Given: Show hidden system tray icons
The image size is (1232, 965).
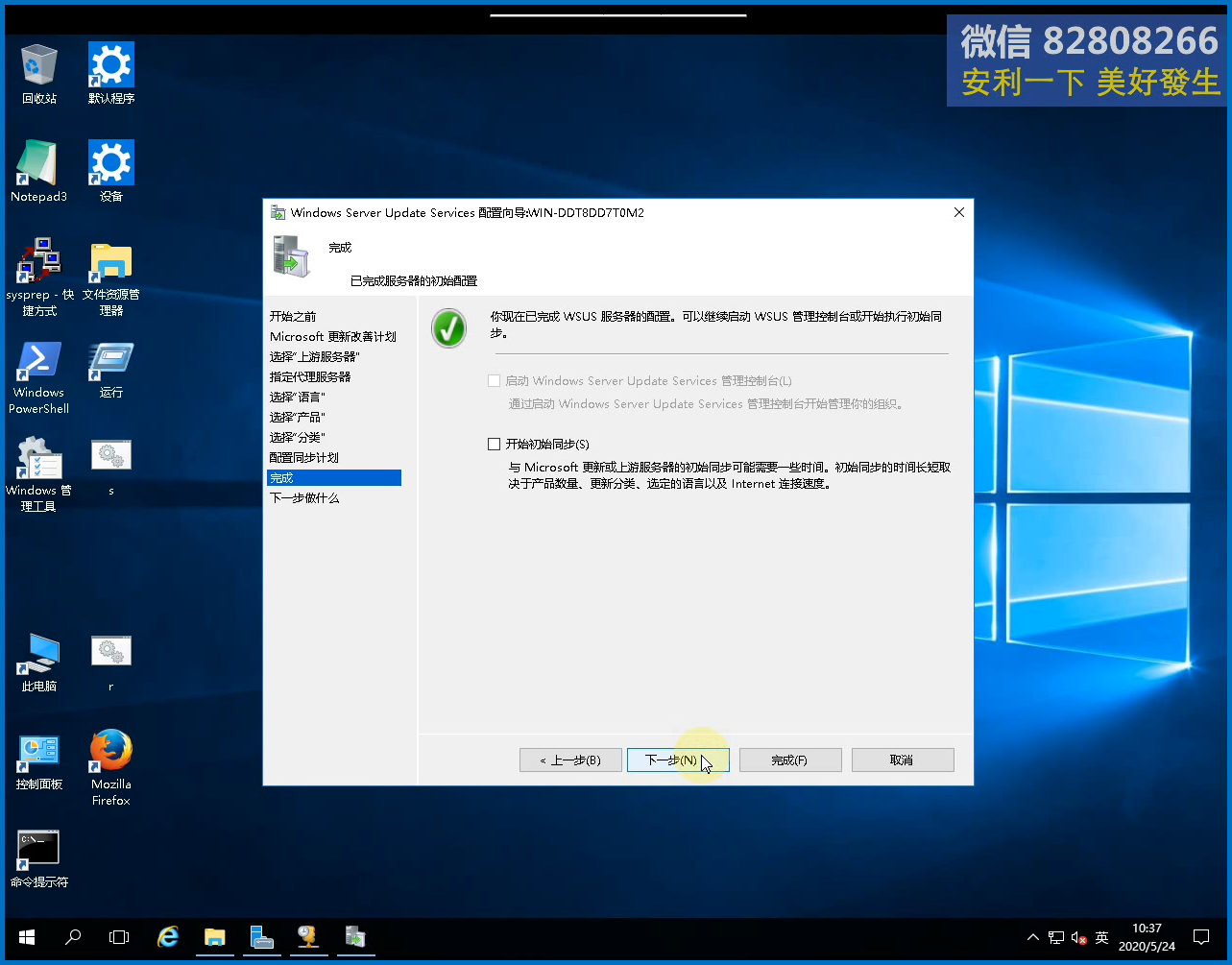Looking at the screenshot, I should [x=1033, y=937].
